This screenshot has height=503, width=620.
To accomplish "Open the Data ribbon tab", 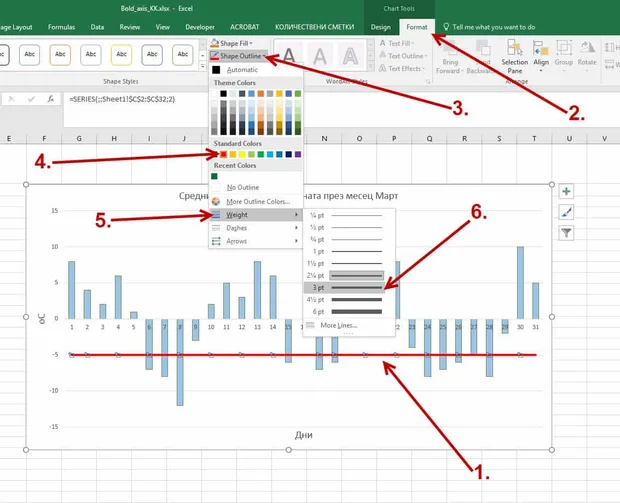I will coord(97,27).
